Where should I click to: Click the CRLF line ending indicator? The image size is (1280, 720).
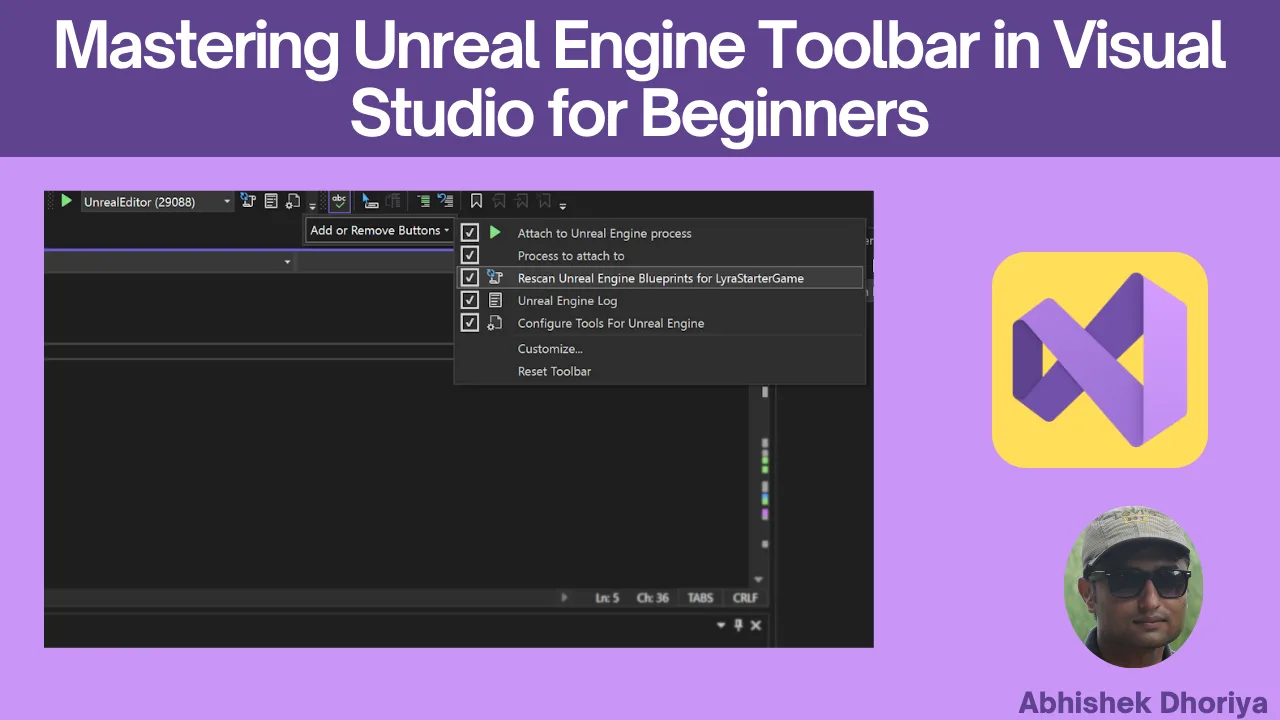[745, 598]
